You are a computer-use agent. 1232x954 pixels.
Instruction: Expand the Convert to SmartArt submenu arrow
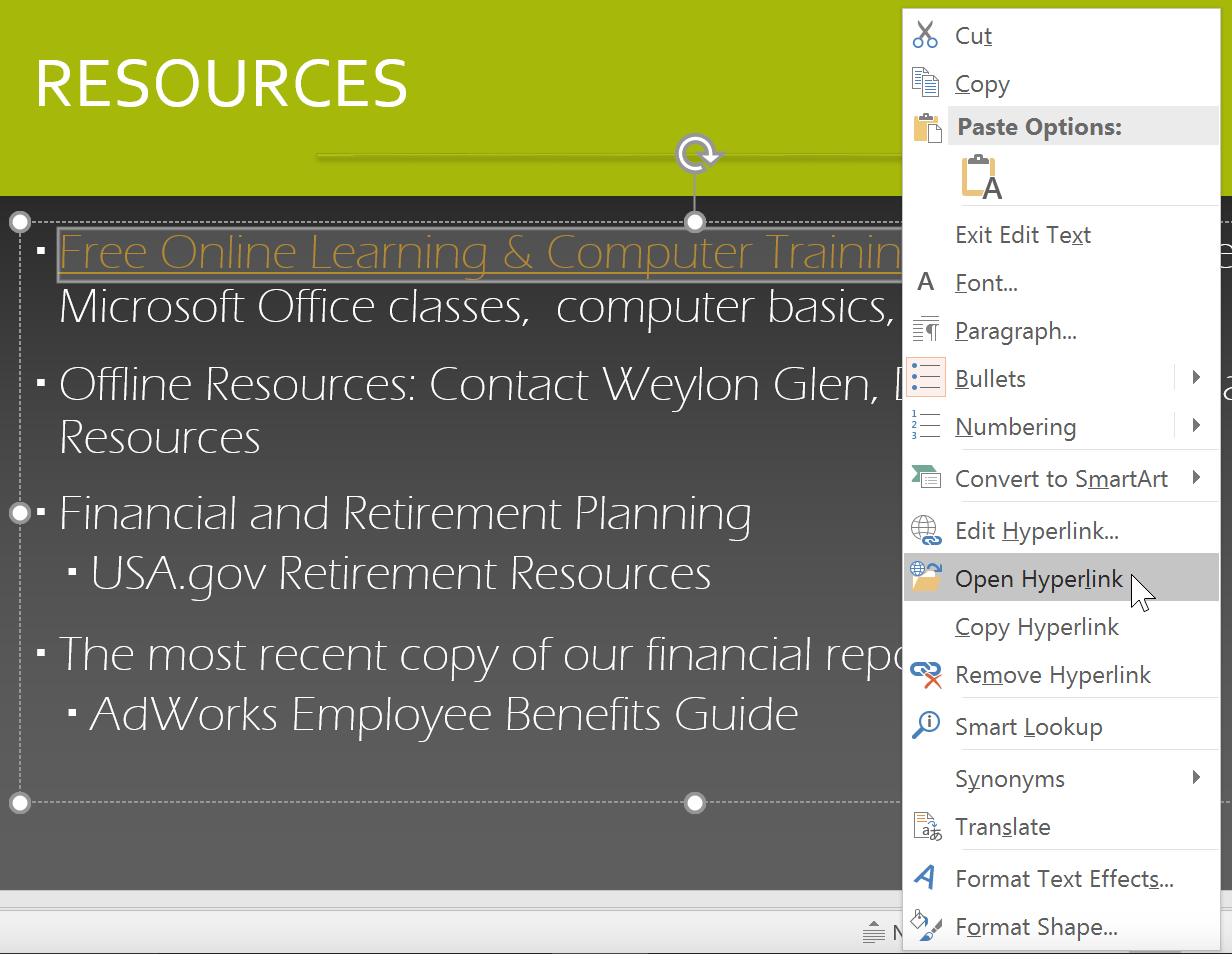[x=1196, y=478]
